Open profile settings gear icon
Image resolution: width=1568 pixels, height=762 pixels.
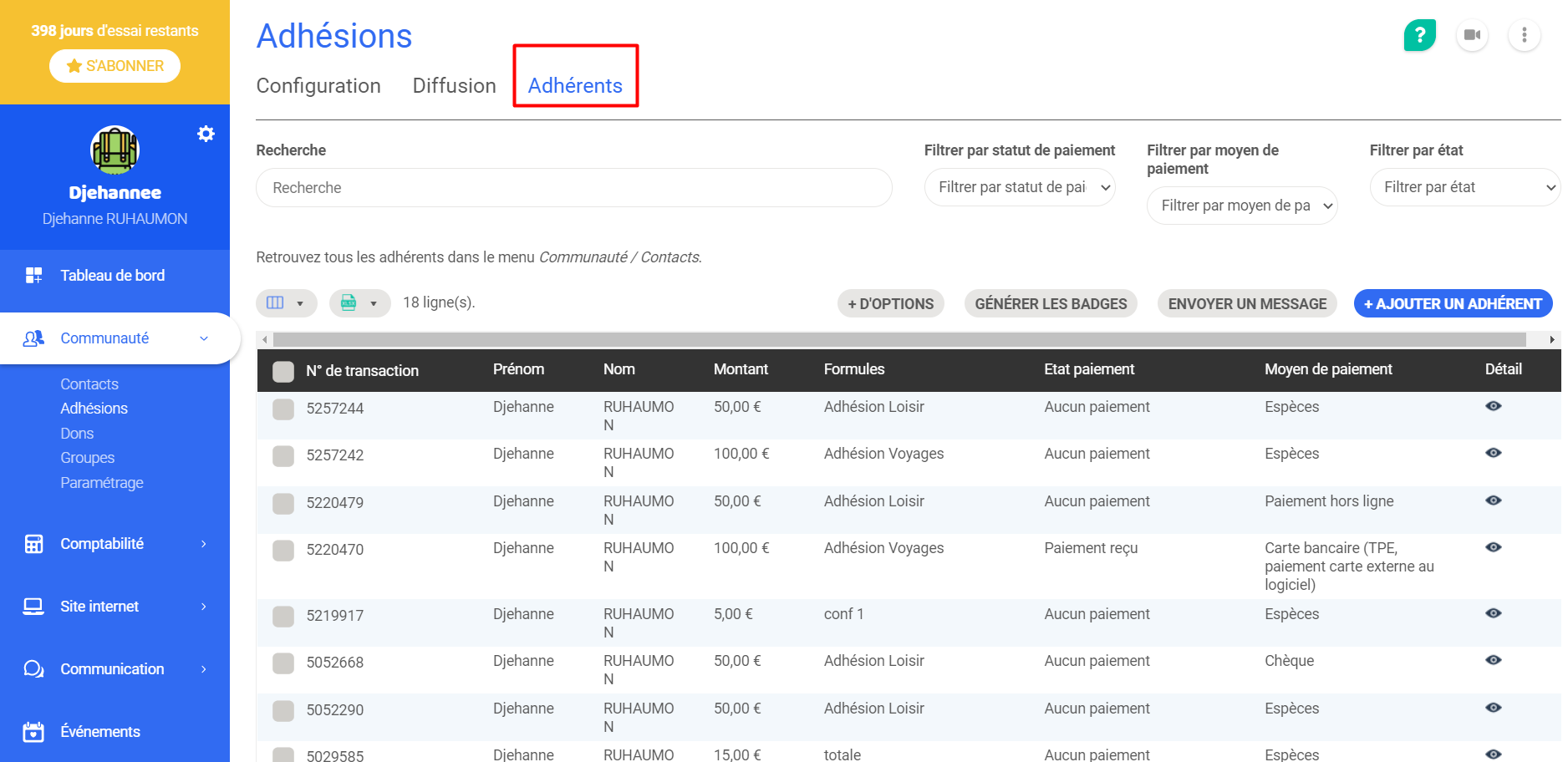click(x=206, y=134)
